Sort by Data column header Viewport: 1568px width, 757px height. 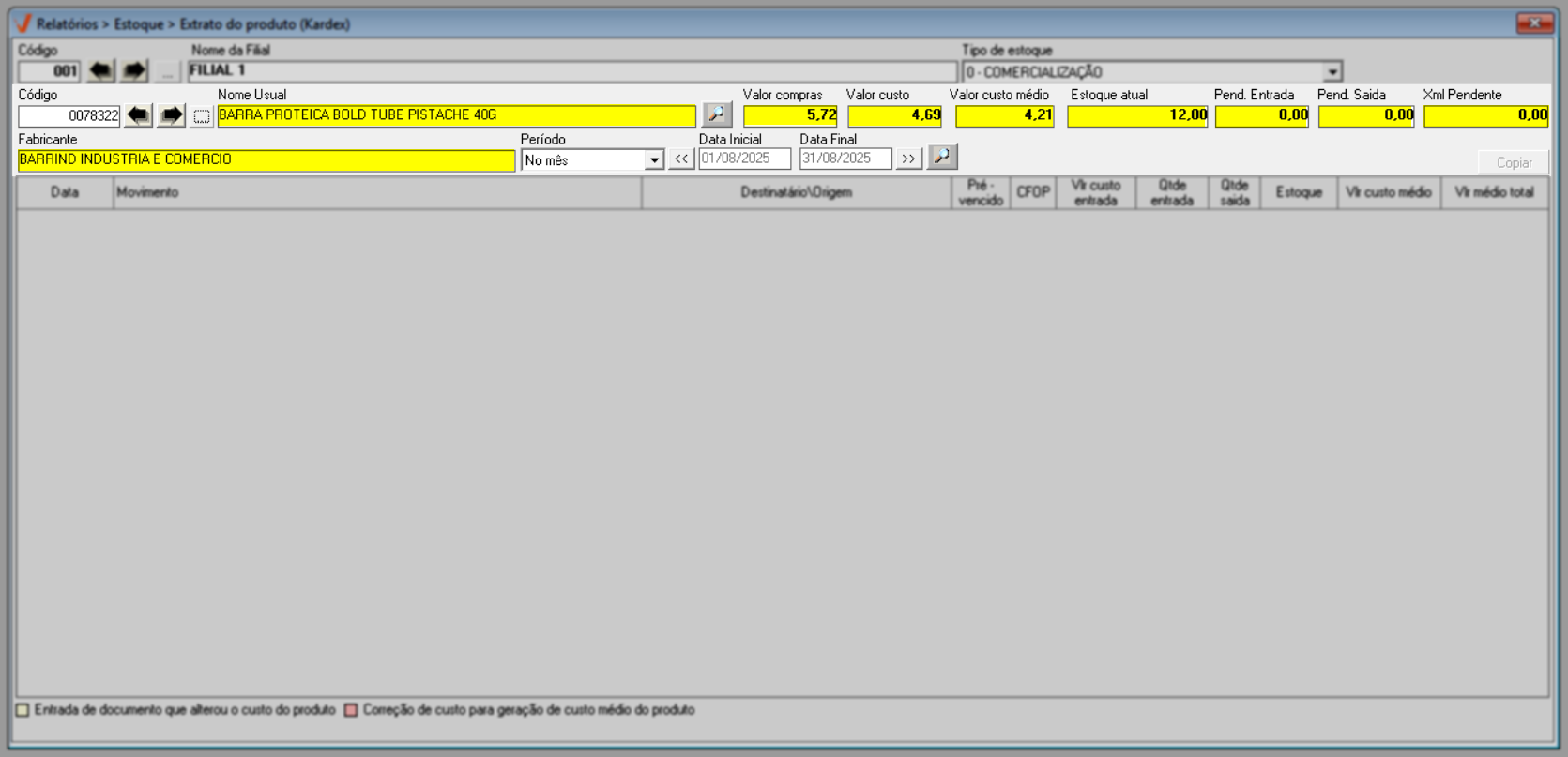(x=65, y=192)
